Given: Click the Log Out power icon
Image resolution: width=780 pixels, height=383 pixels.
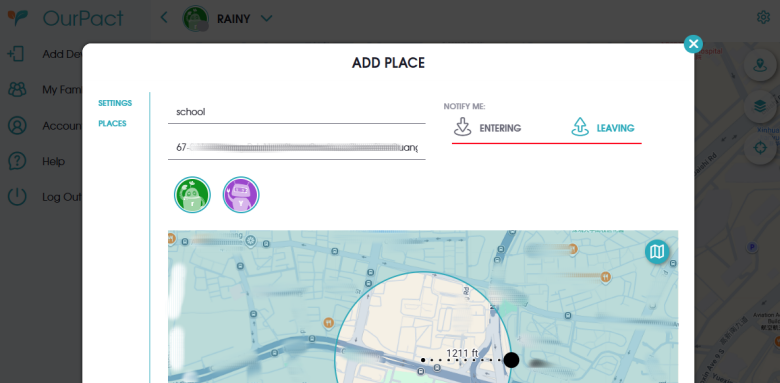Looking at the screenshot, I should (x=17, y=197).
